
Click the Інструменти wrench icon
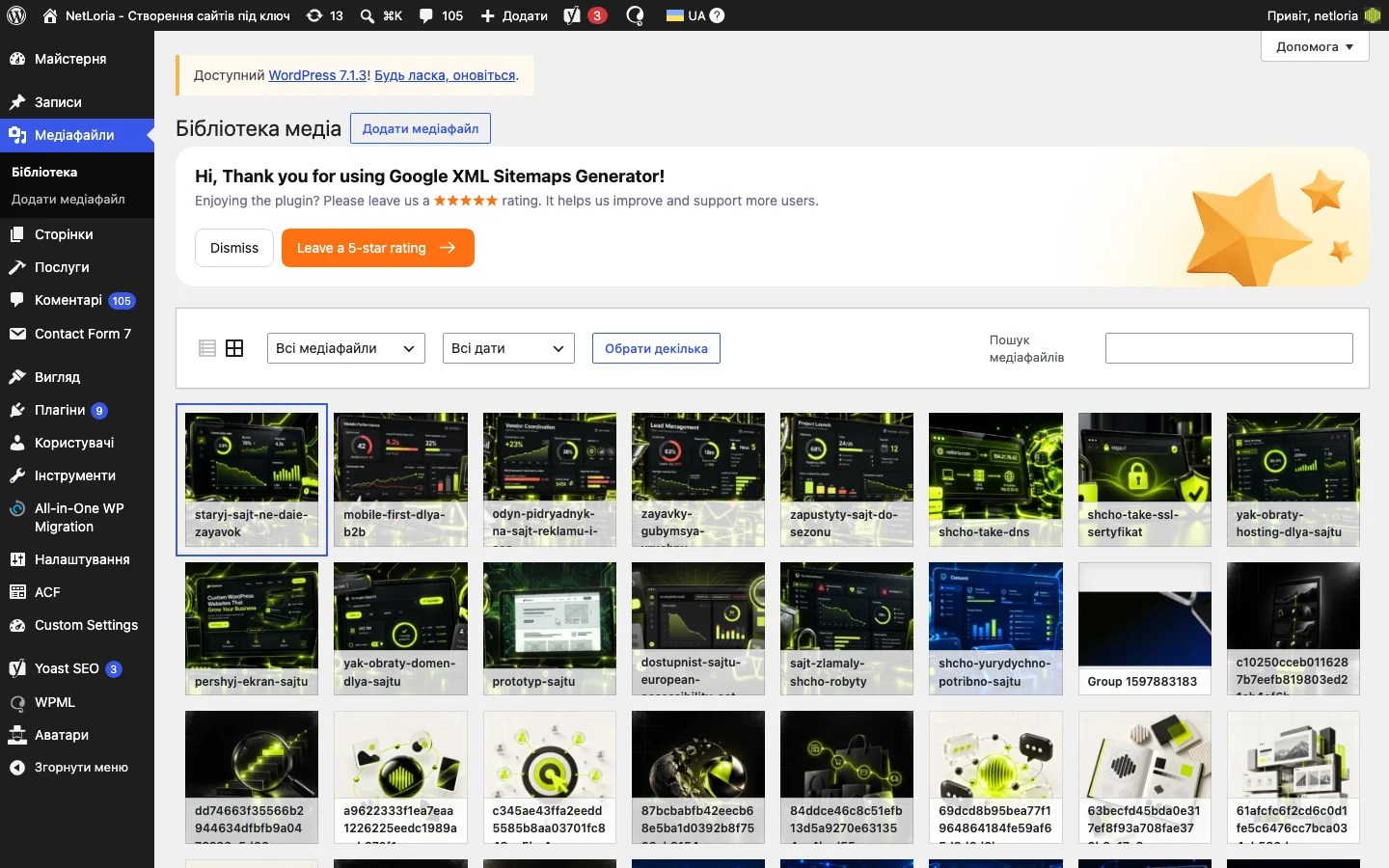(x=17, y=475)
